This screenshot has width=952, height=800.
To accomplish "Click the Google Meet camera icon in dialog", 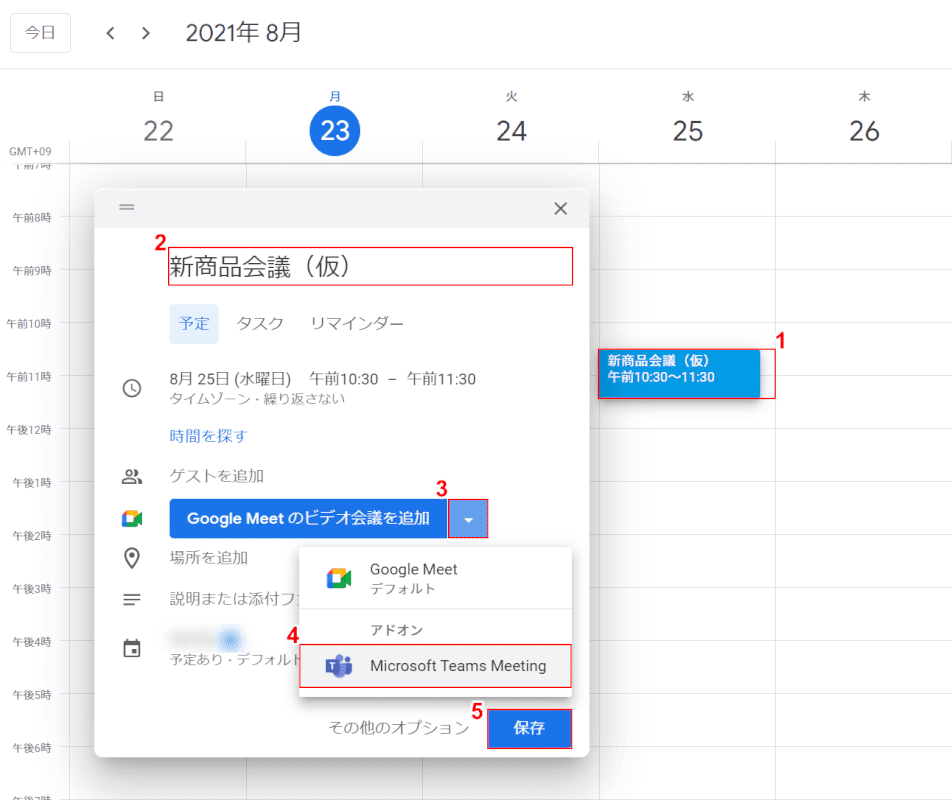I will pyautogui.click(x=132, y=519).
